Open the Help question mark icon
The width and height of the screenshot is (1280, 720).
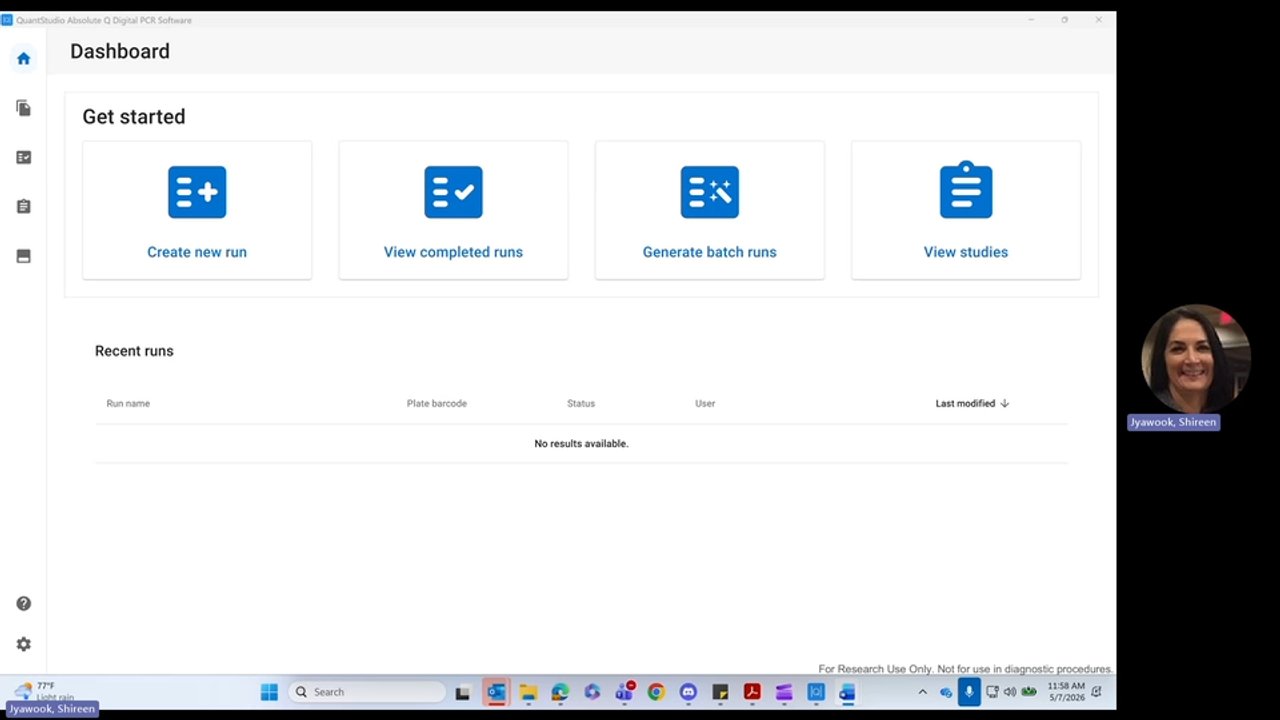tap(24, 604)
